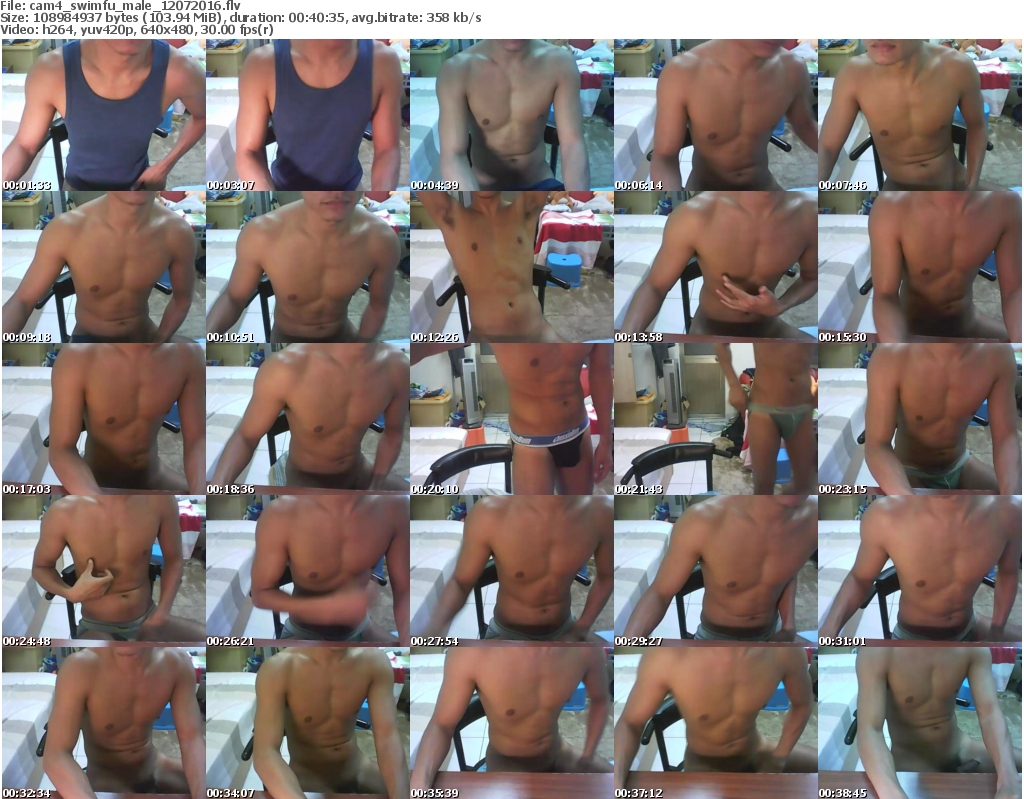Select the frame stamped 00:17:03
Screen dimensions: 1024x799
click(104, 419)
